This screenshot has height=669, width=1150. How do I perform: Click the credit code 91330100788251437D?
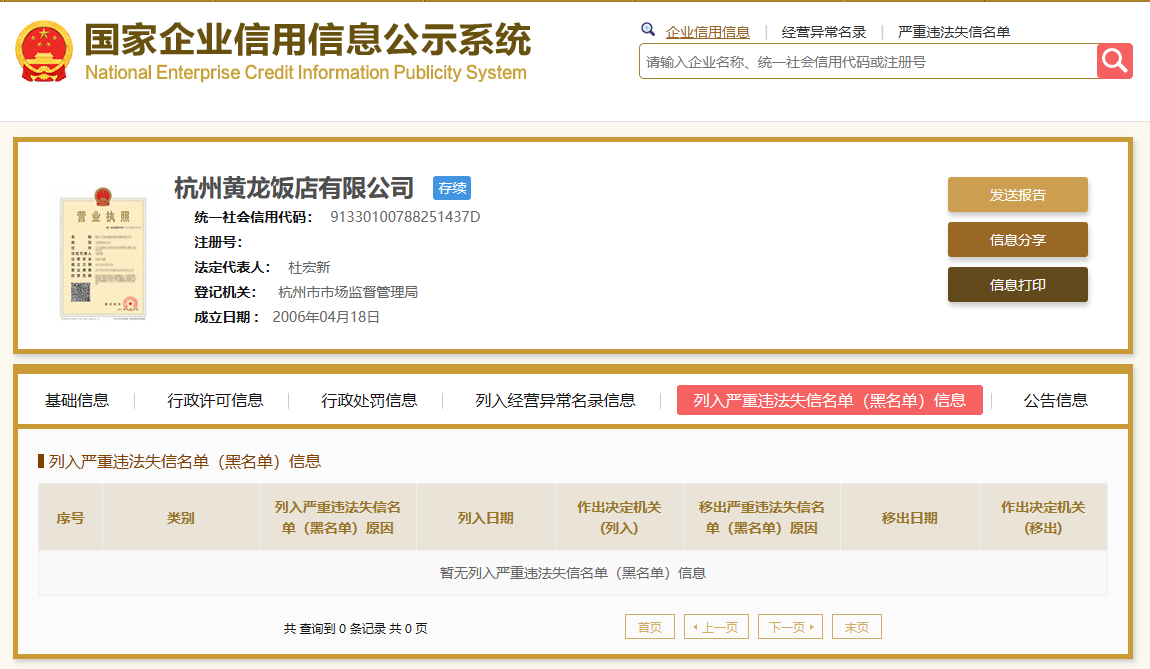[x=405, y=217]
